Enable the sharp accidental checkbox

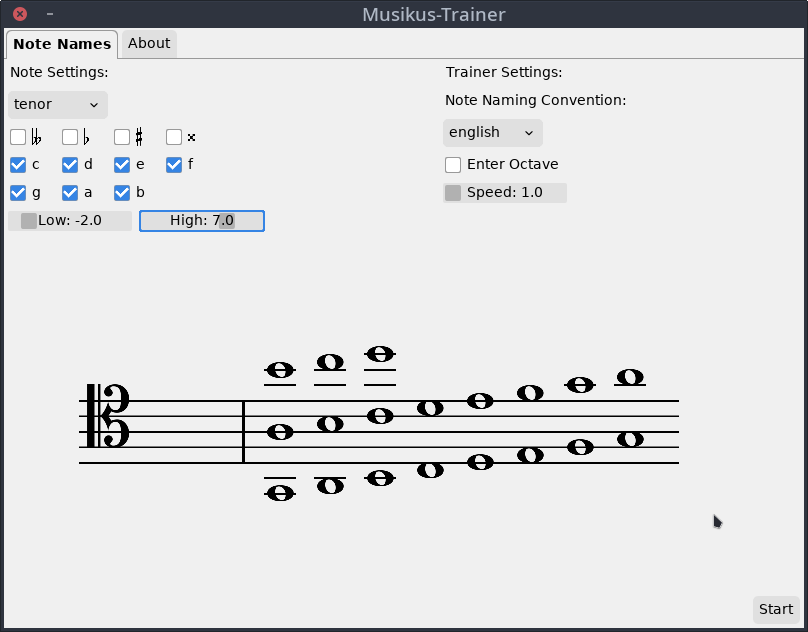[122, 137]
